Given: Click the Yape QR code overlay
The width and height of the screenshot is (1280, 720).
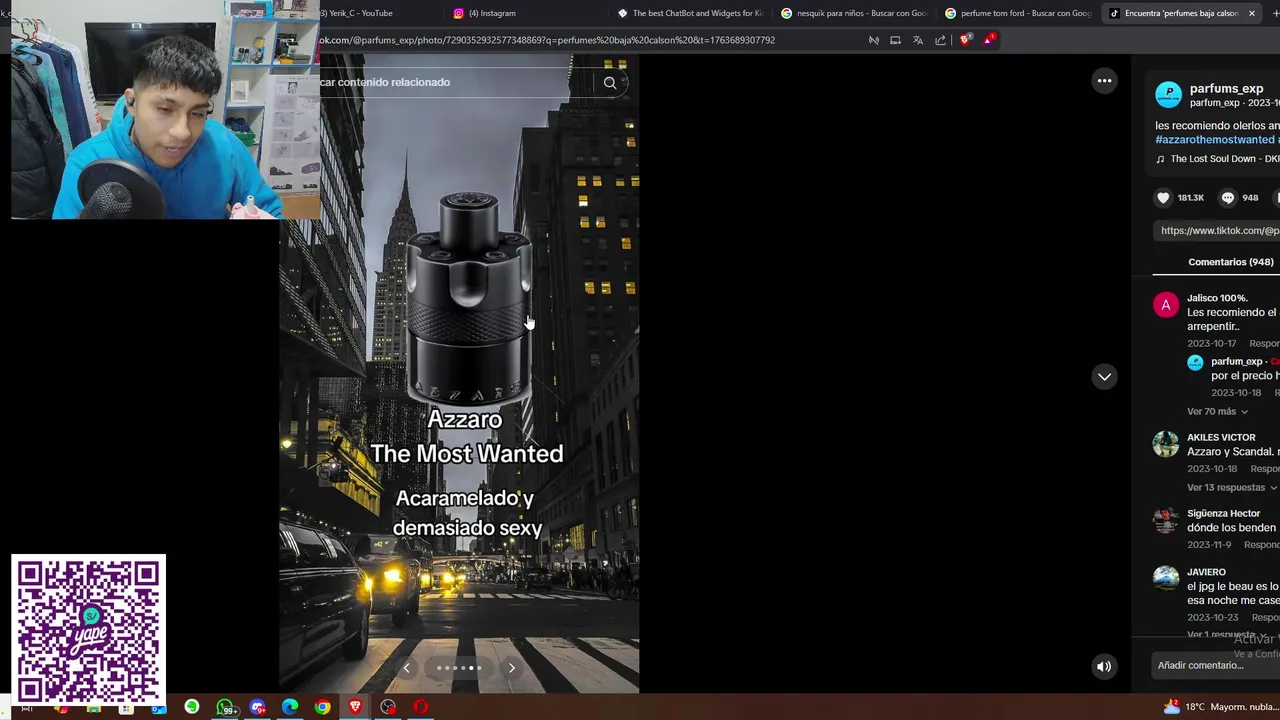Looking at the screenshot, I should click(88, 630).
